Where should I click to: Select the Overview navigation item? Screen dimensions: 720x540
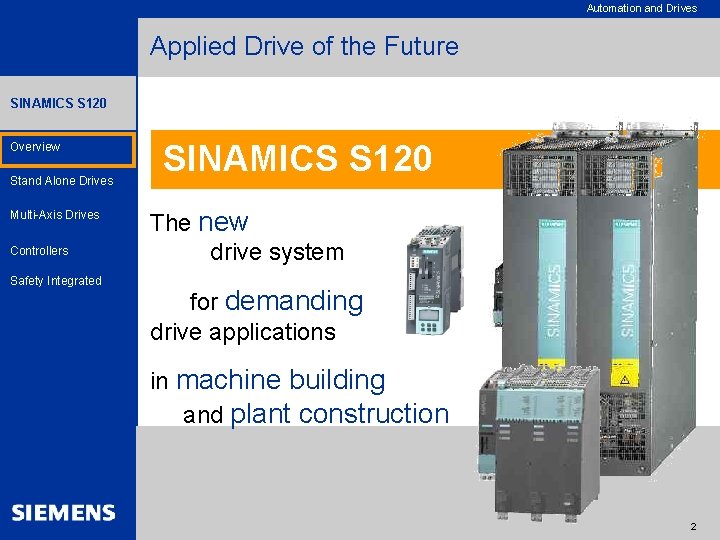coord(68,149)
